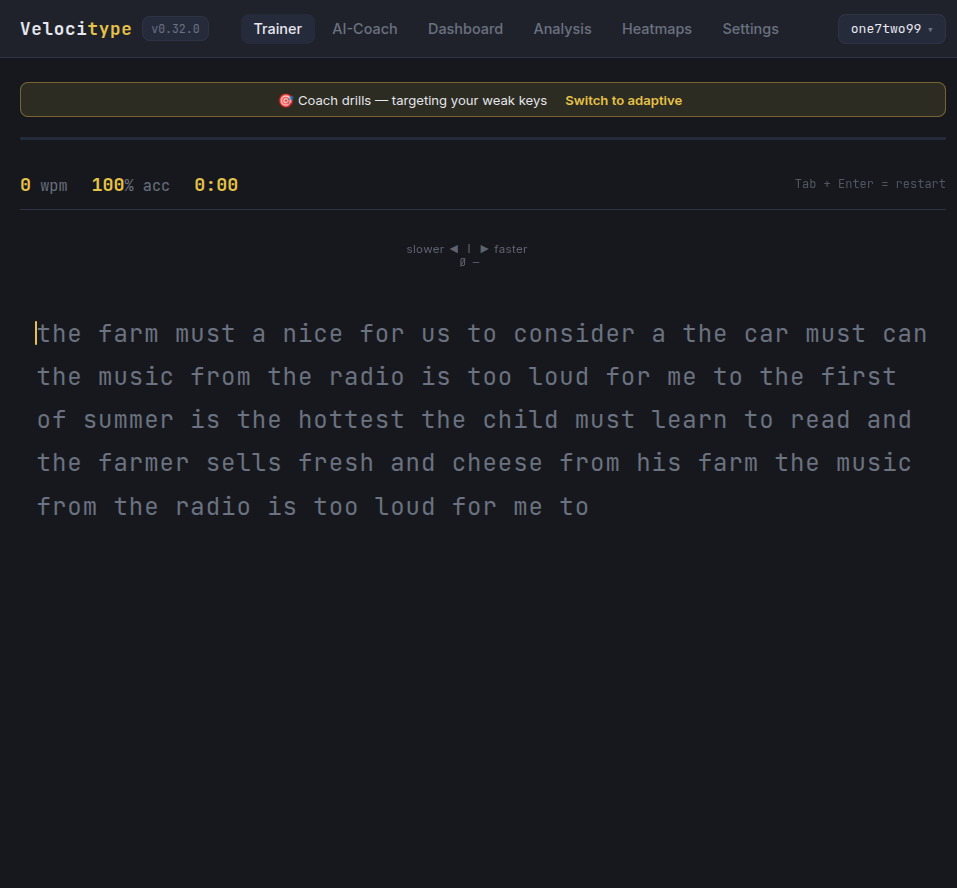The width and height of the screenshot is (957, 888).
Task: Expand the one7two99 user dropdown
Action: point(891,29)
